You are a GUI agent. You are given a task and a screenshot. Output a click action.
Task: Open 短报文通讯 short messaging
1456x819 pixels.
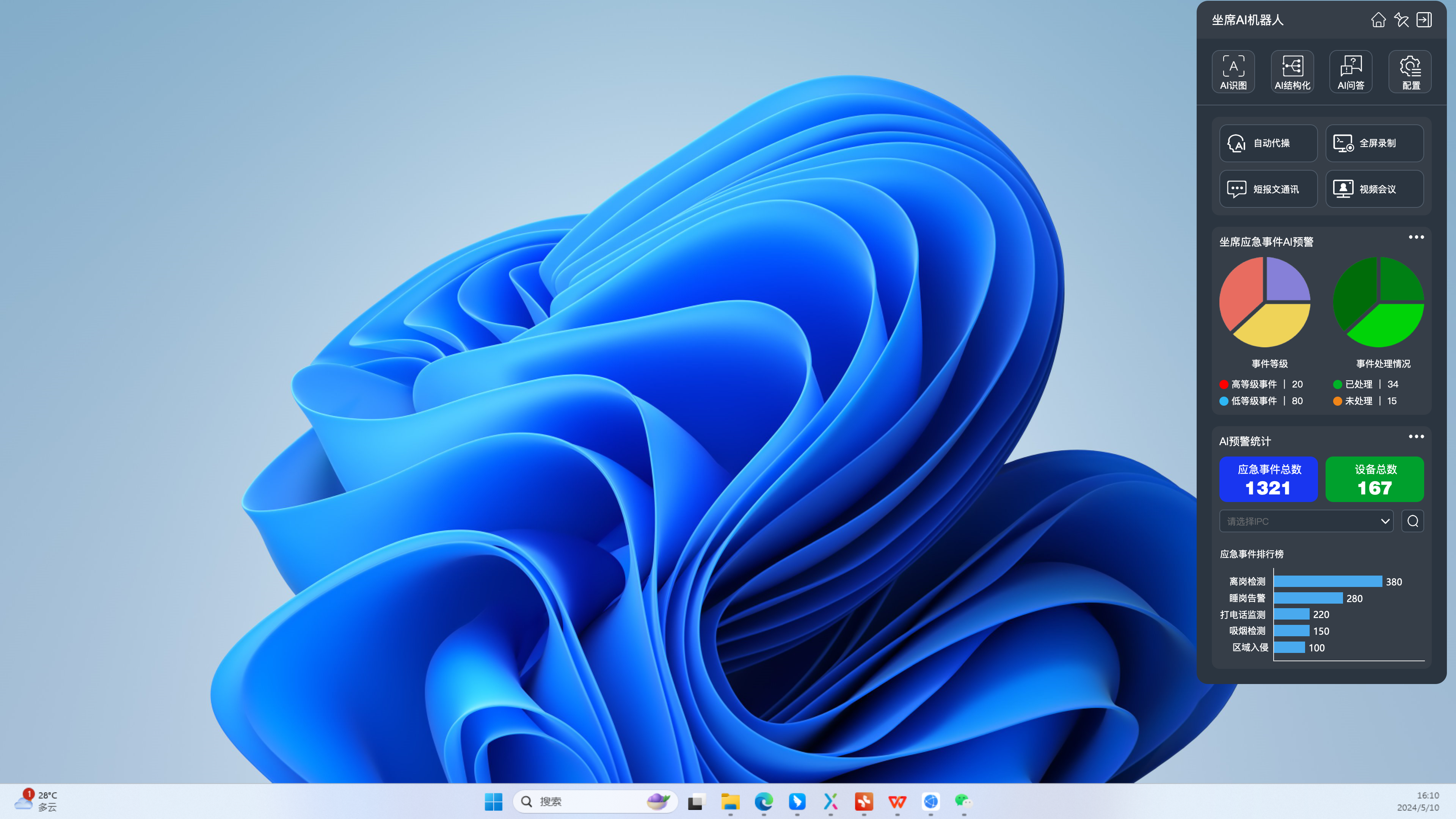pyautogui.click(x=1268, y=189)
